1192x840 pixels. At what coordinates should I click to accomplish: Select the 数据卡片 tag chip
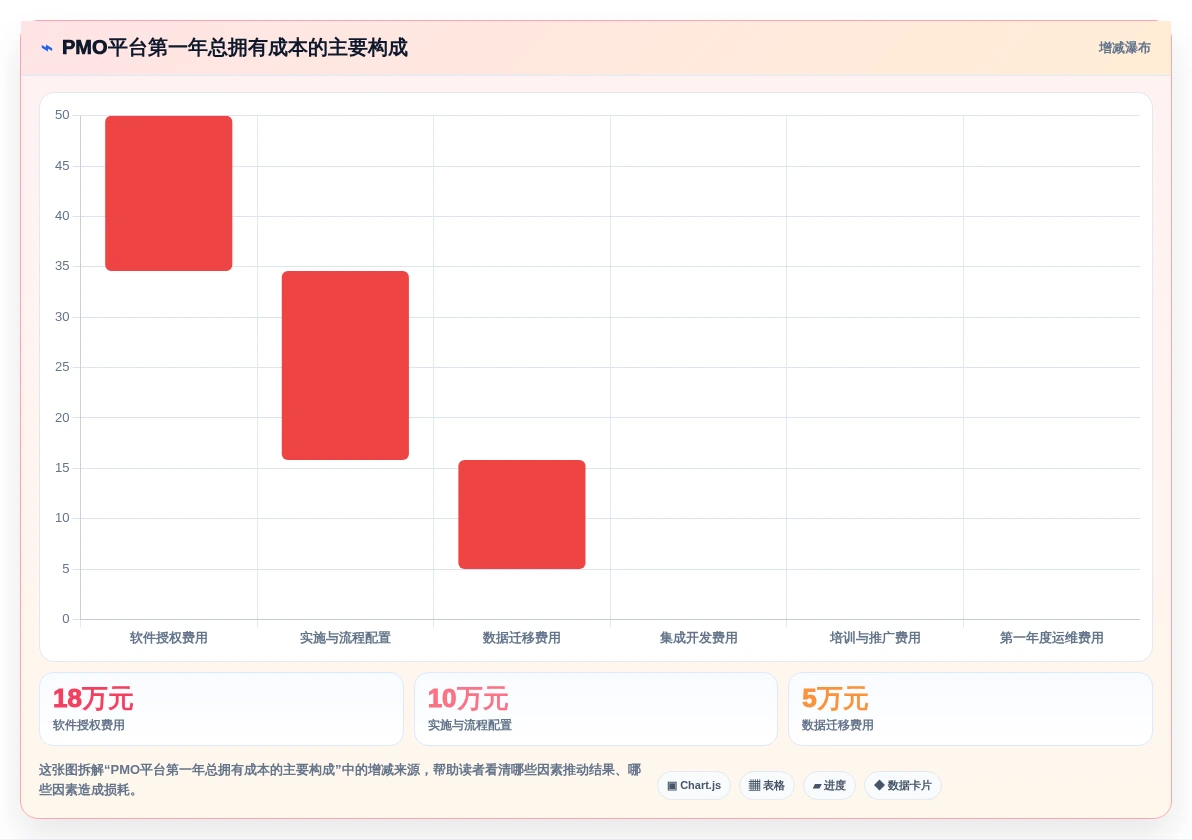click(902, 785)
